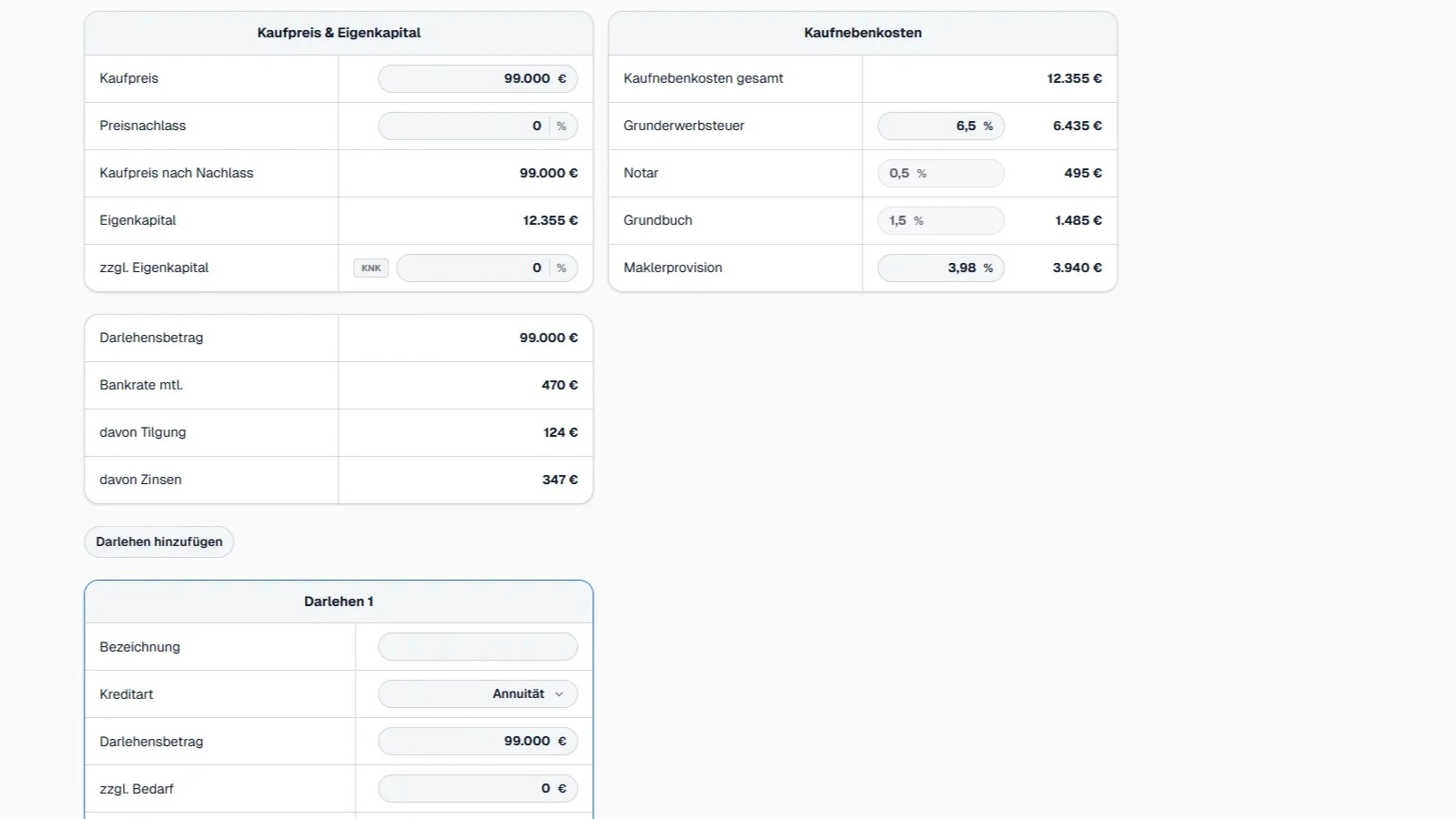Screen dimensions: 1456x819
Task: Select the Eigenkapital value 12.355 €
Action: 551,220
